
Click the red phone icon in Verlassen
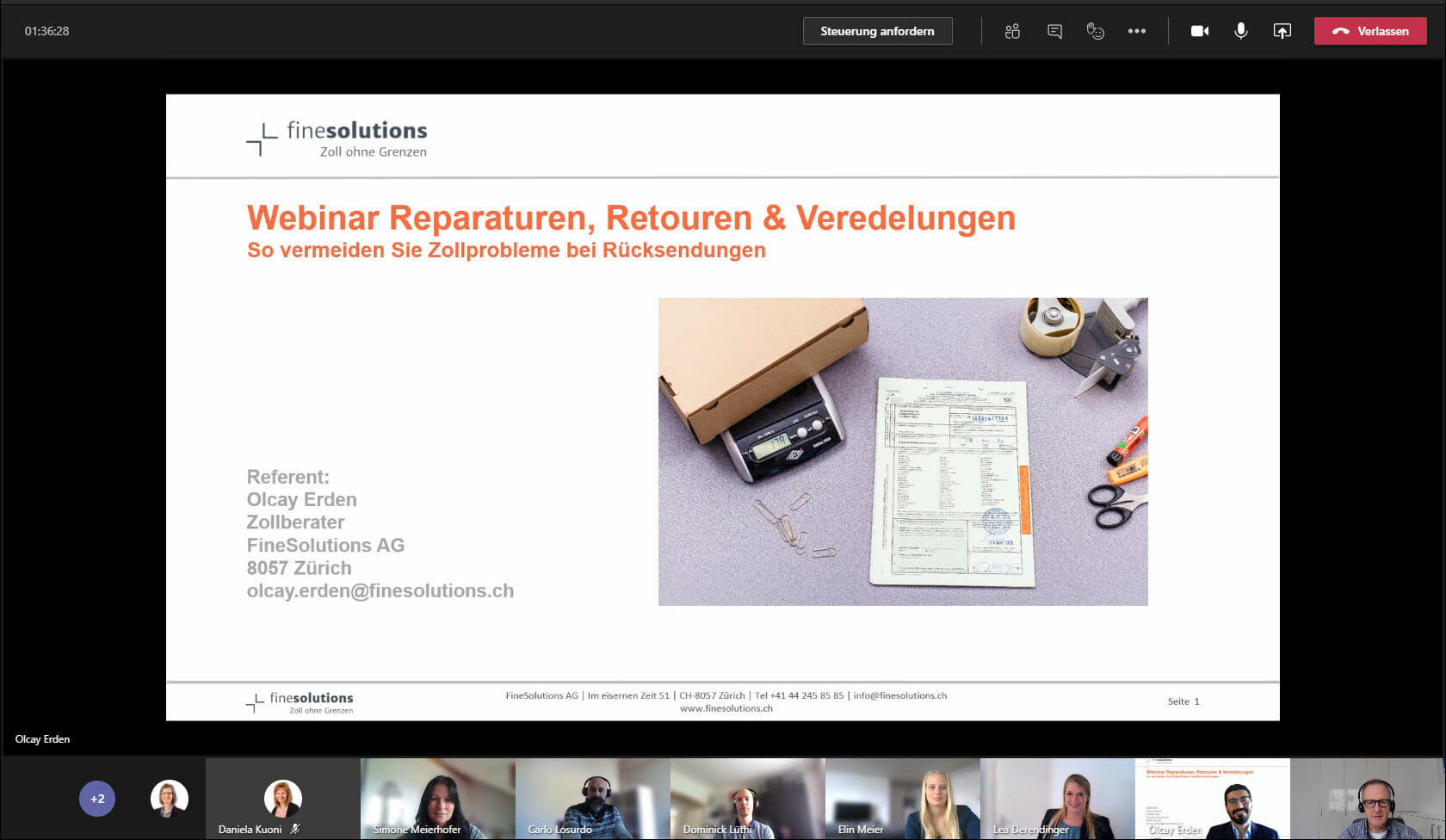1340,31
